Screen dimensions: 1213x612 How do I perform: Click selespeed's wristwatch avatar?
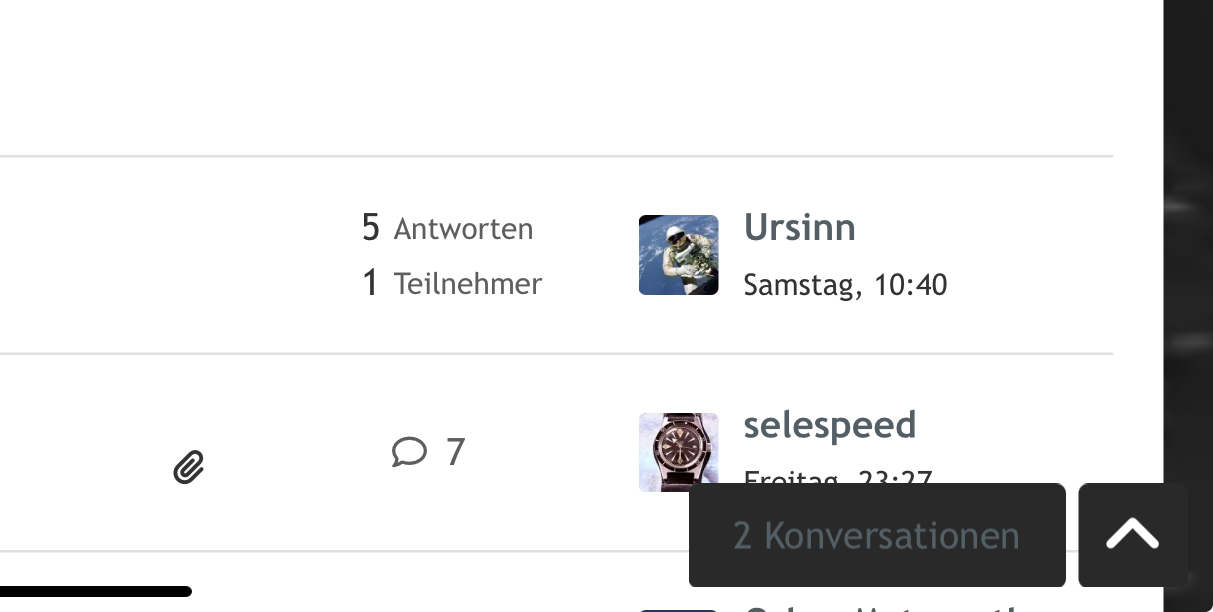pos(678,451)
